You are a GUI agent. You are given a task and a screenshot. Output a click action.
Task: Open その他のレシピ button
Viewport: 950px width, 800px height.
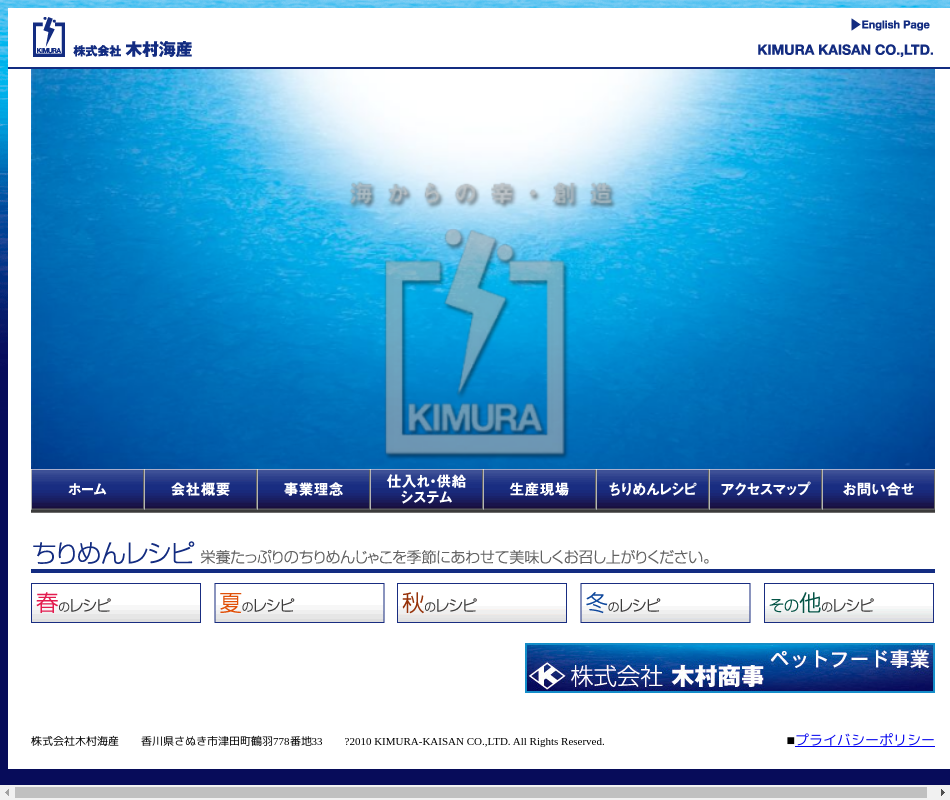tap(849, 604)
